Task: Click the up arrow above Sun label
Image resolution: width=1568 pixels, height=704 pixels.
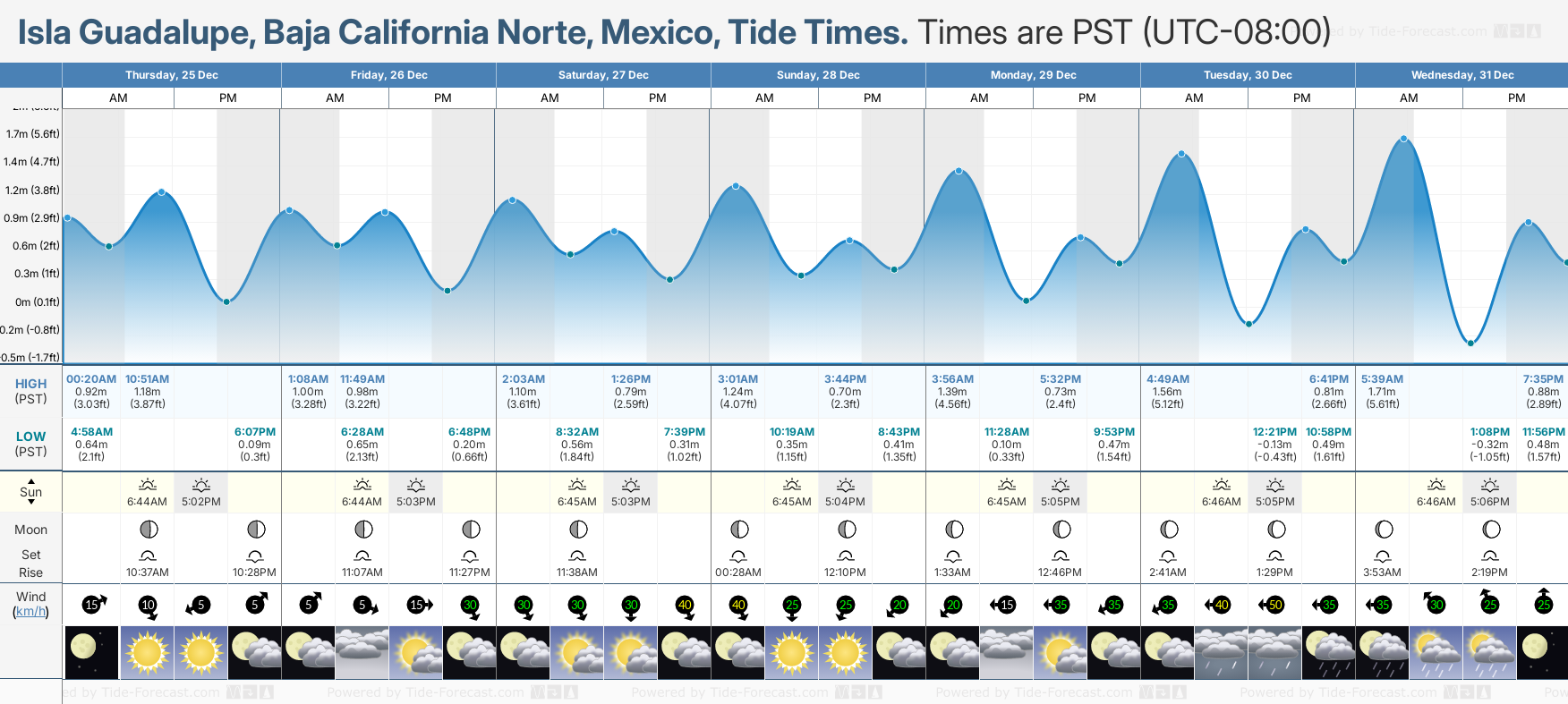Action: [31, 480]
